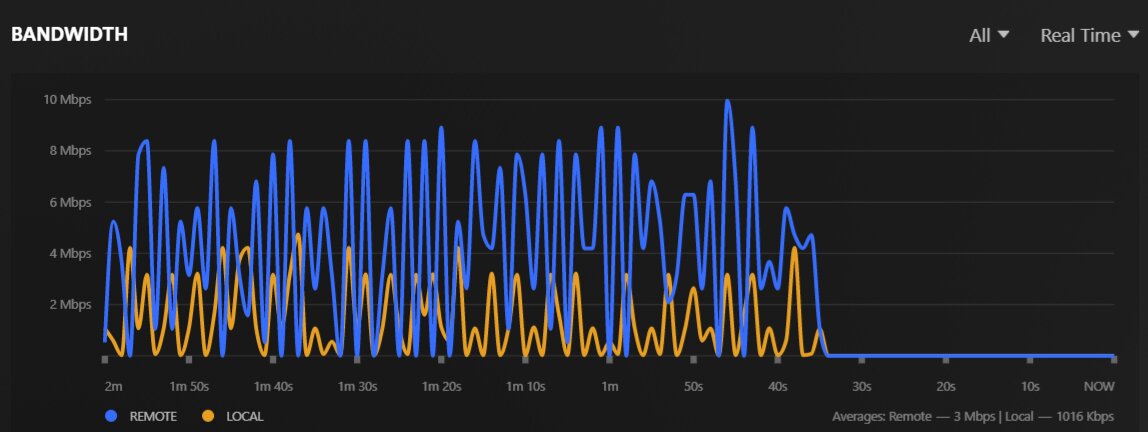Image resolution: width=1148 pixels, height=432 pixels.
Task: Toggle the LOCAL series legend
Action: coord(233,417)
